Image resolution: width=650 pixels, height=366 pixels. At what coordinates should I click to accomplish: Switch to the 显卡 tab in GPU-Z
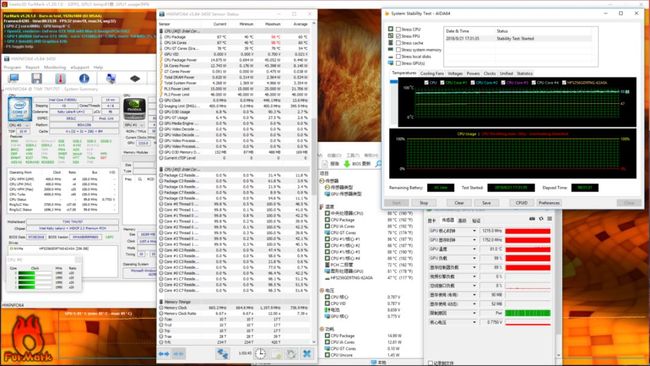coord(432,221)
